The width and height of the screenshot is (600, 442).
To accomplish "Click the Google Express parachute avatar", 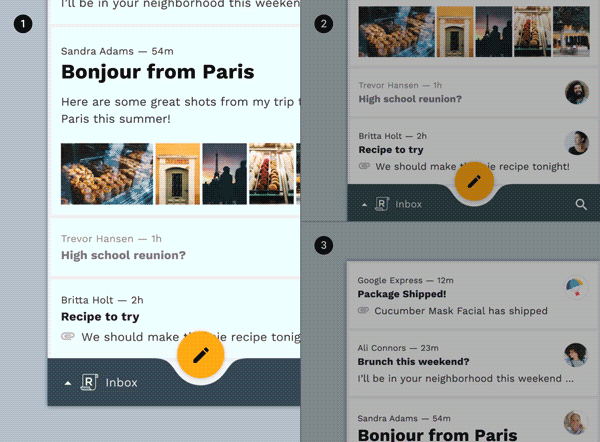I will point(576,287).
